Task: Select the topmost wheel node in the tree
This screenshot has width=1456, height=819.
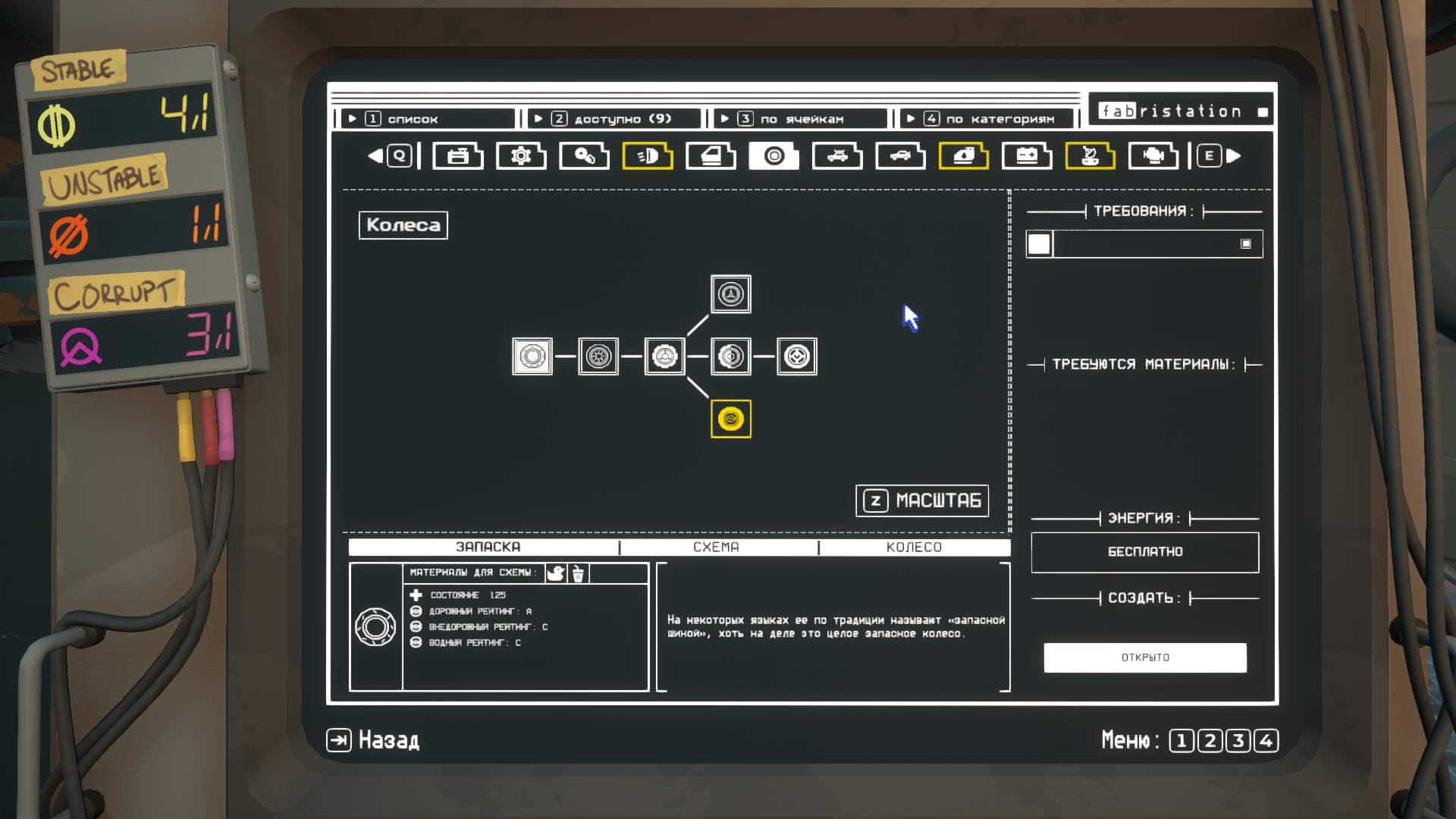Action: 731,293
